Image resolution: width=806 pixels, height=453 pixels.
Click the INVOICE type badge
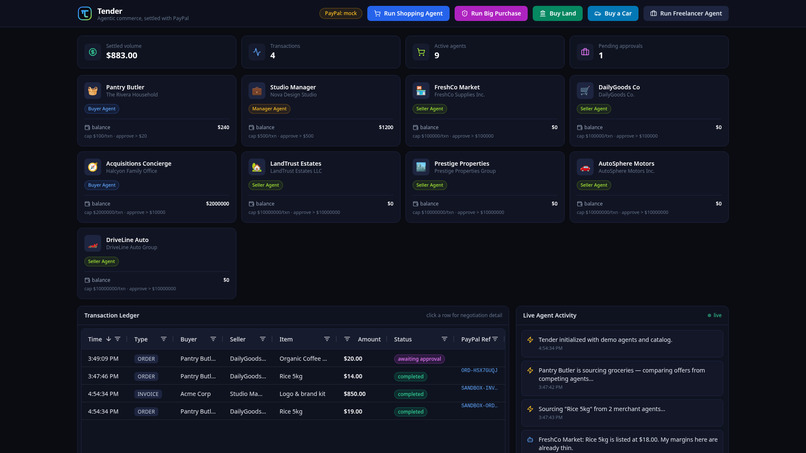click(x=148, y=394)
